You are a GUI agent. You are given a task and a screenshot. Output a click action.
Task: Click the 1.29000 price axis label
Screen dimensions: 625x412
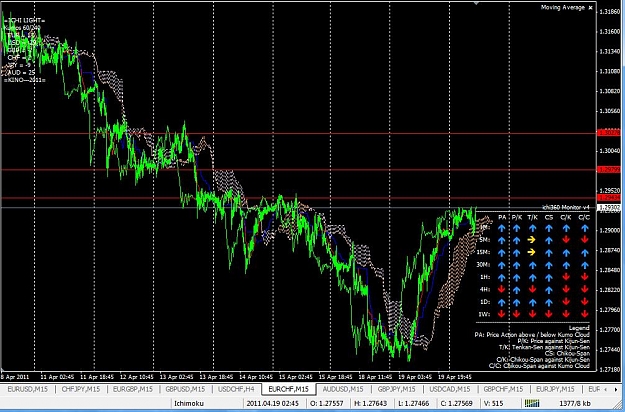point(609,231)
